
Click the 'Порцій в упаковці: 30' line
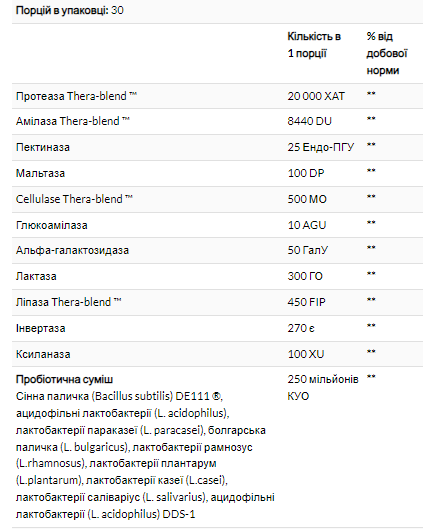click(70, 10)
